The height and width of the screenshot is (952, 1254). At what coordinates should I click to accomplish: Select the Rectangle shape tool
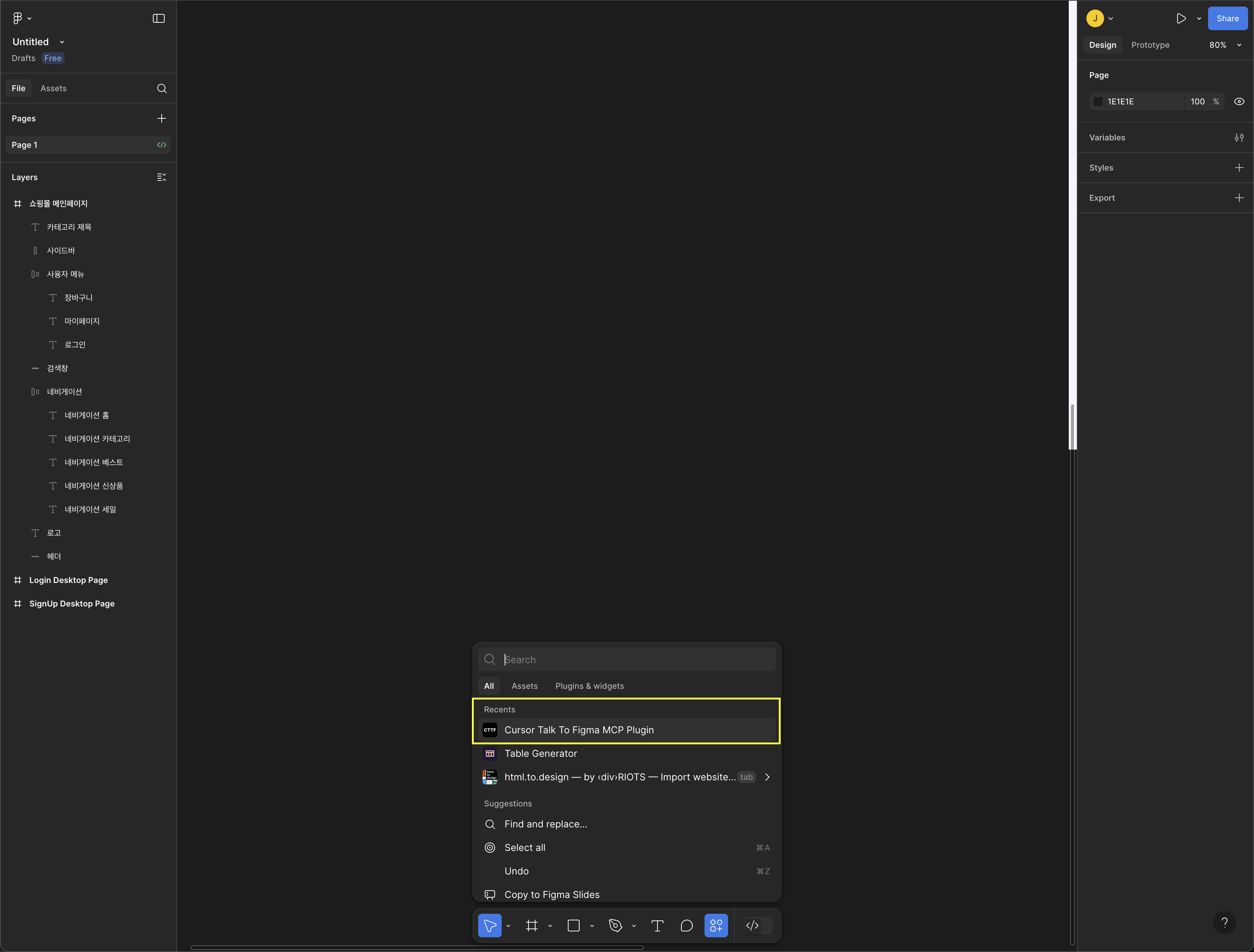(x=573, y=925)
